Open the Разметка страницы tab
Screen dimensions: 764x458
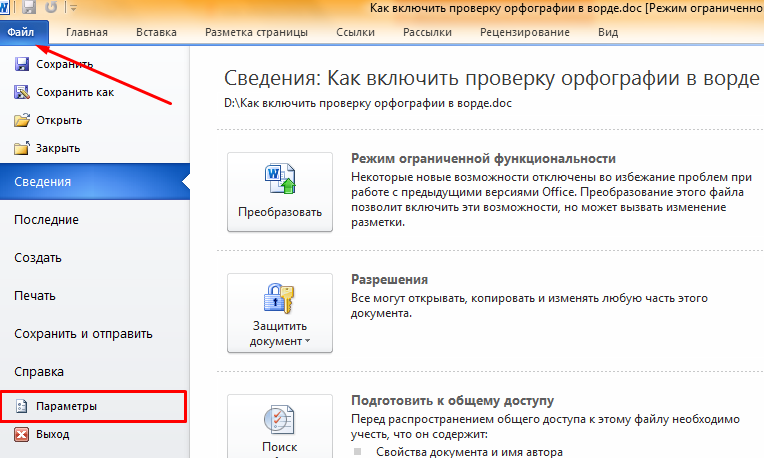tap(256, 33)
